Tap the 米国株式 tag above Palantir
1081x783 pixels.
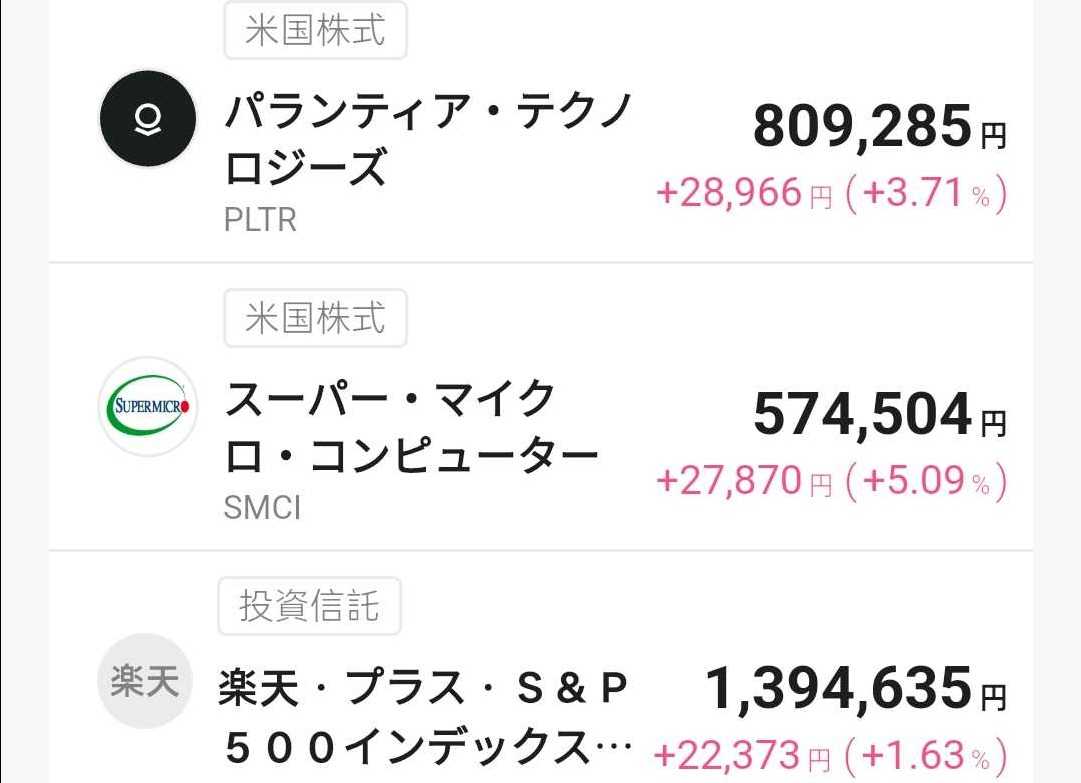click(x=315, y=30)
